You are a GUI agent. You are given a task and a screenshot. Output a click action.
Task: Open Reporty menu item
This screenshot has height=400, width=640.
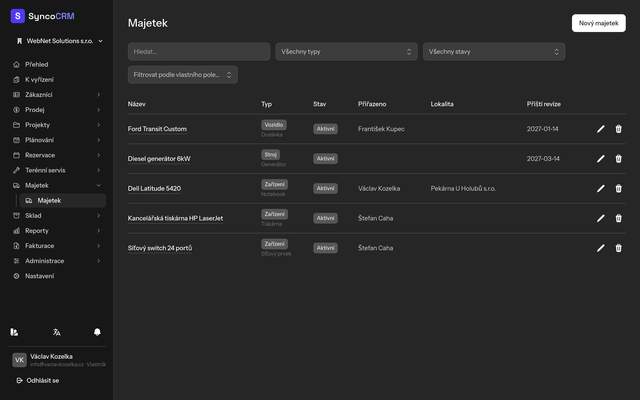[57, 231]
